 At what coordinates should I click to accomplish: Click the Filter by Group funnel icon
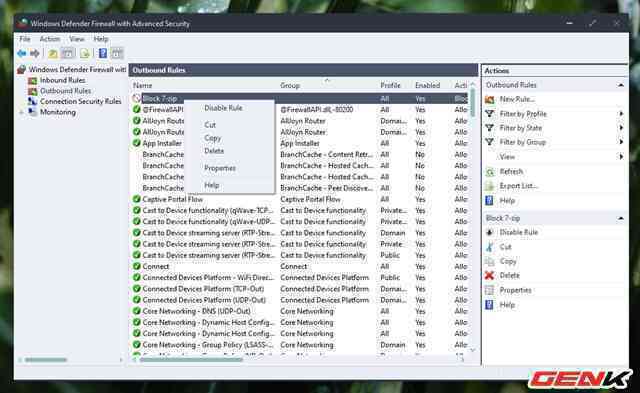click(x=490, y=142)
